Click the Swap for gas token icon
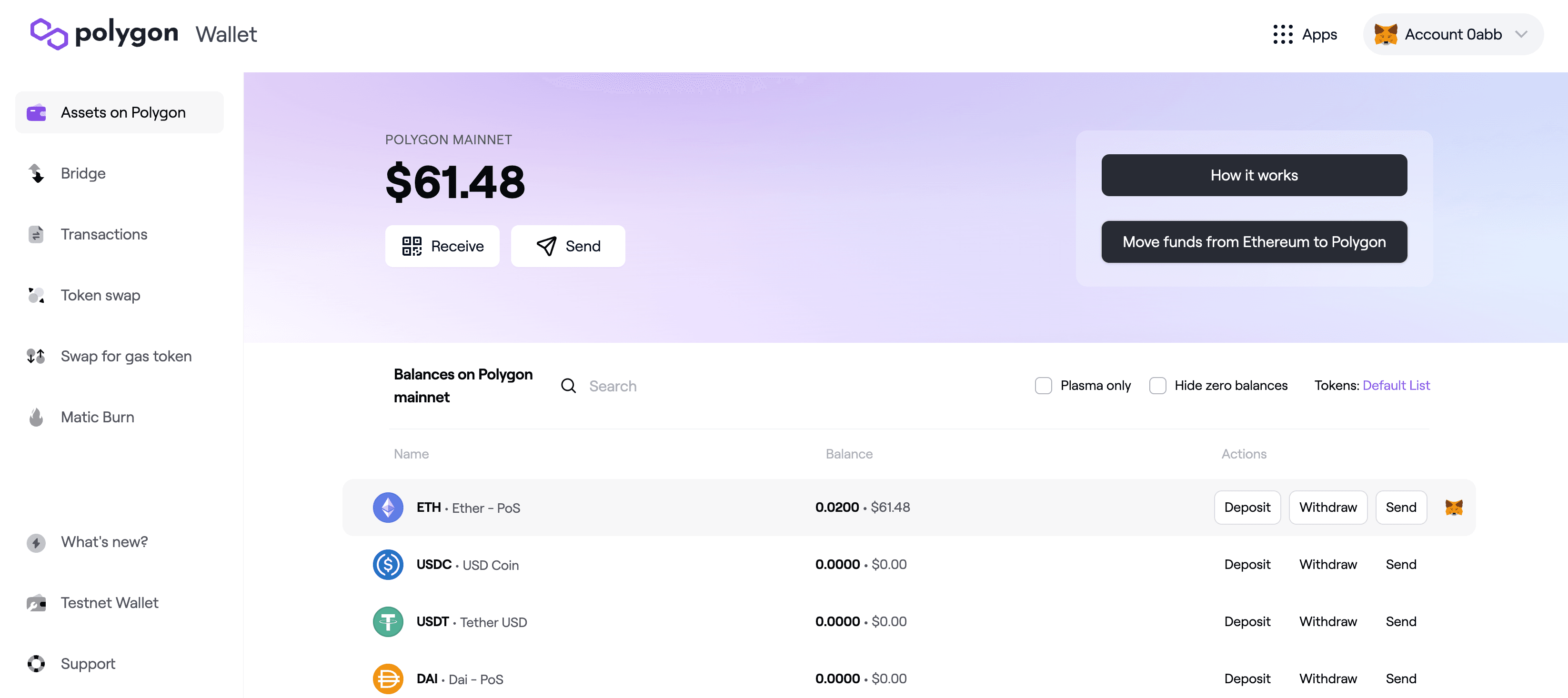Viewport: 1568px width, 698px height. coord(37,356)
